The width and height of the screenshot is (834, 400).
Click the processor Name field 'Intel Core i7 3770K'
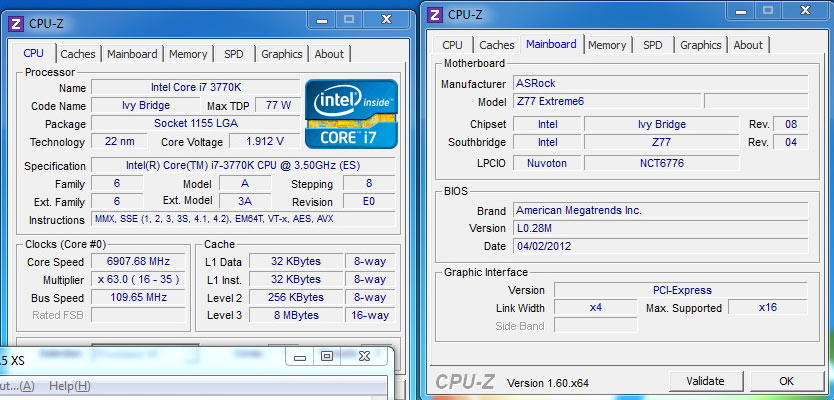click(x=196, y=87)
